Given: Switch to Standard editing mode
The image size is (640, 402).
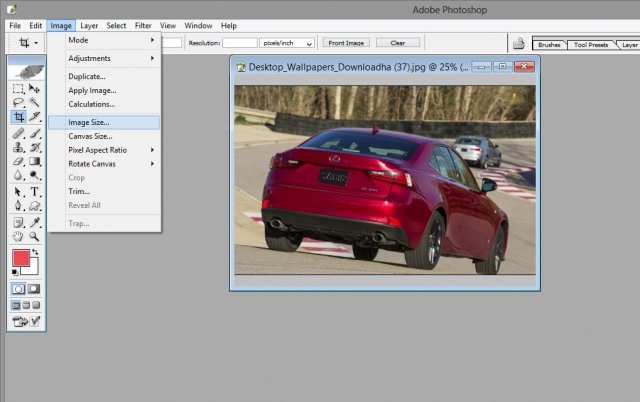Looking at the screenshot, I should tap(18, 288).
